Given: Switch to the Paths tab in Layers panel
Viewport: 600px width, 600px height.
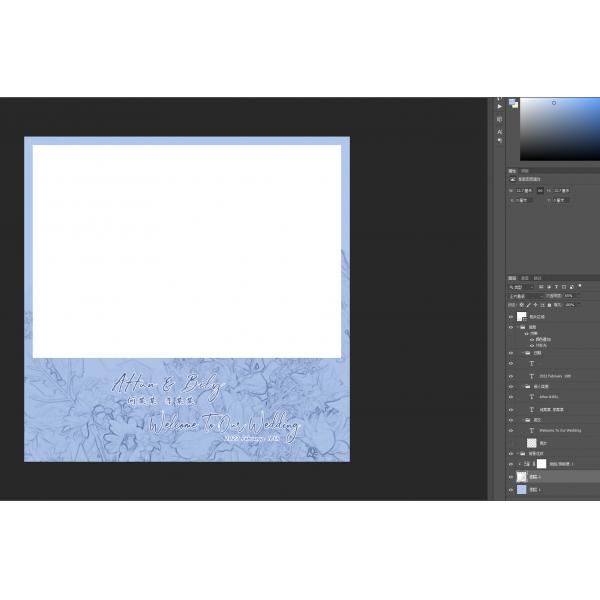Looking at the screenshot, I should (537, 277).
